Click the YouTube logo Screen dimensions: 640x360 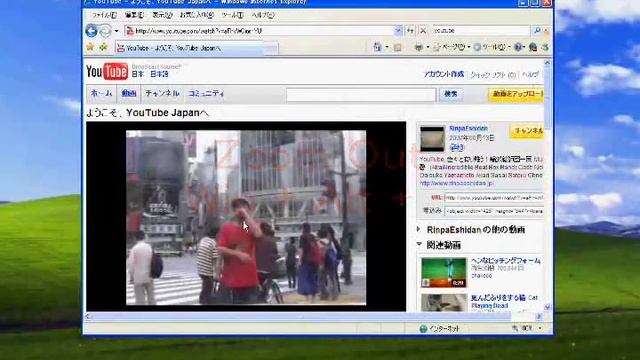[107, 72]
